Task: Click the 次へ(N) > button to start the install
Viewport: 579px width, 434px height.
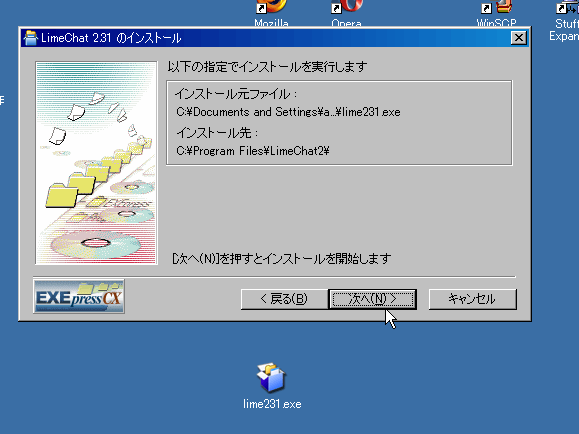Action: click(x=373, y=299)
